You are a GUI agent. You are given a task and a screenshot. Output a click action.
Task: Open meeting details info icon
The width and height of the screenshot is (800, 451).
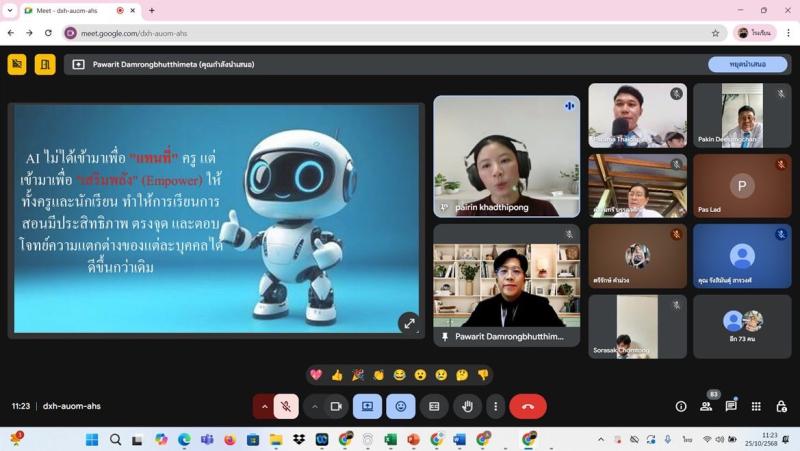tap(681, 406)
